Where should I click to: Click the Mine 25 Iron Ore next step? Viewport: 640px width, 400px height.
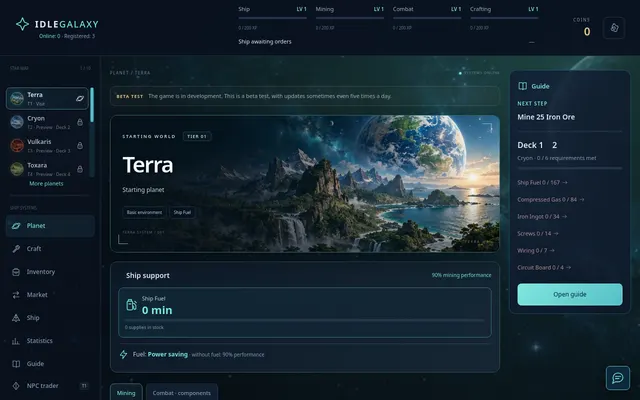[546, 117]
